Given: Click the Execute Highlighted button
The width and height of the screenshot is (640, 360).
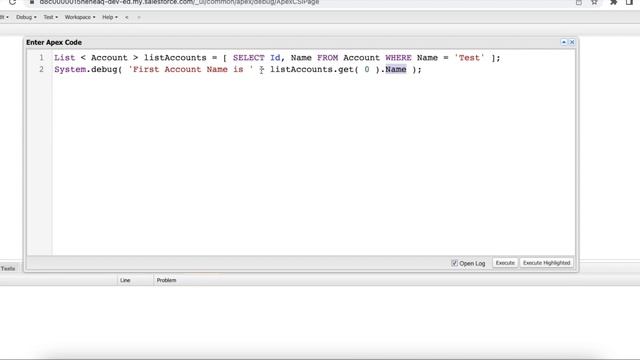Looking at the screenshot, I should pyautogui.click(x=547, y=263).
